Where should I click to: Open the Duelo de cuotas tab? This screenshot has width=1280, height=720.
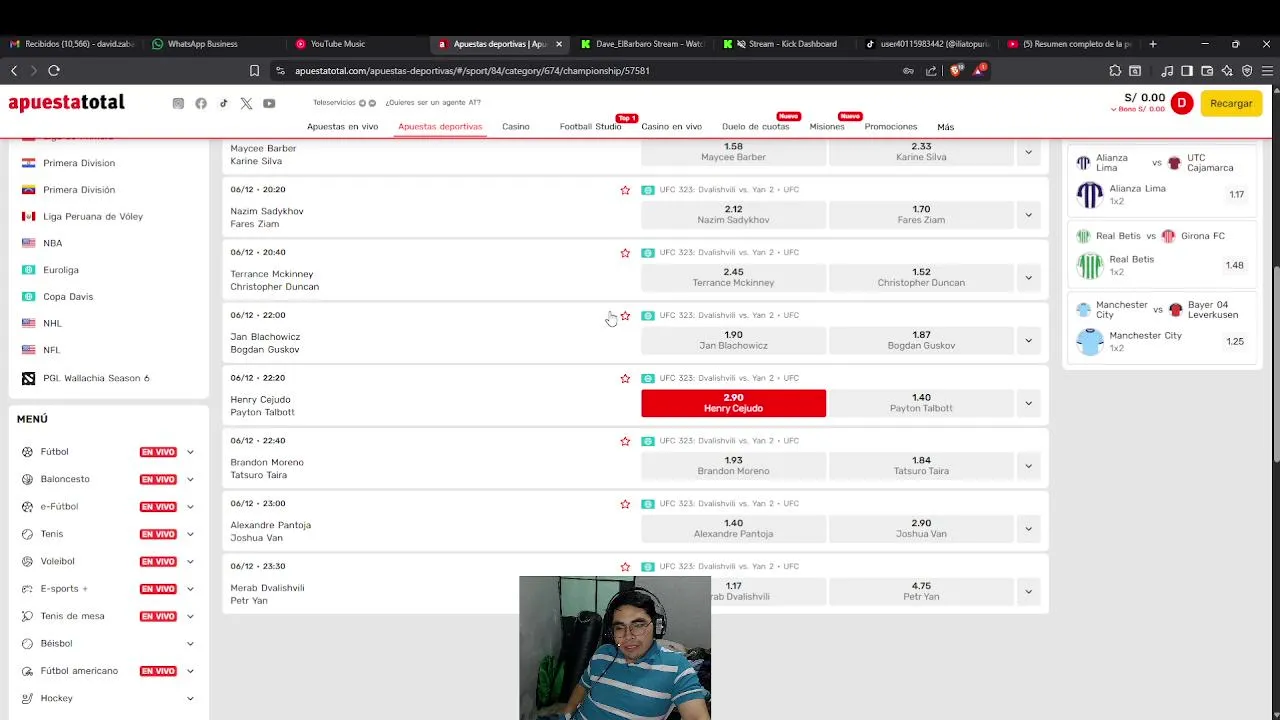(x=756, y=127)
